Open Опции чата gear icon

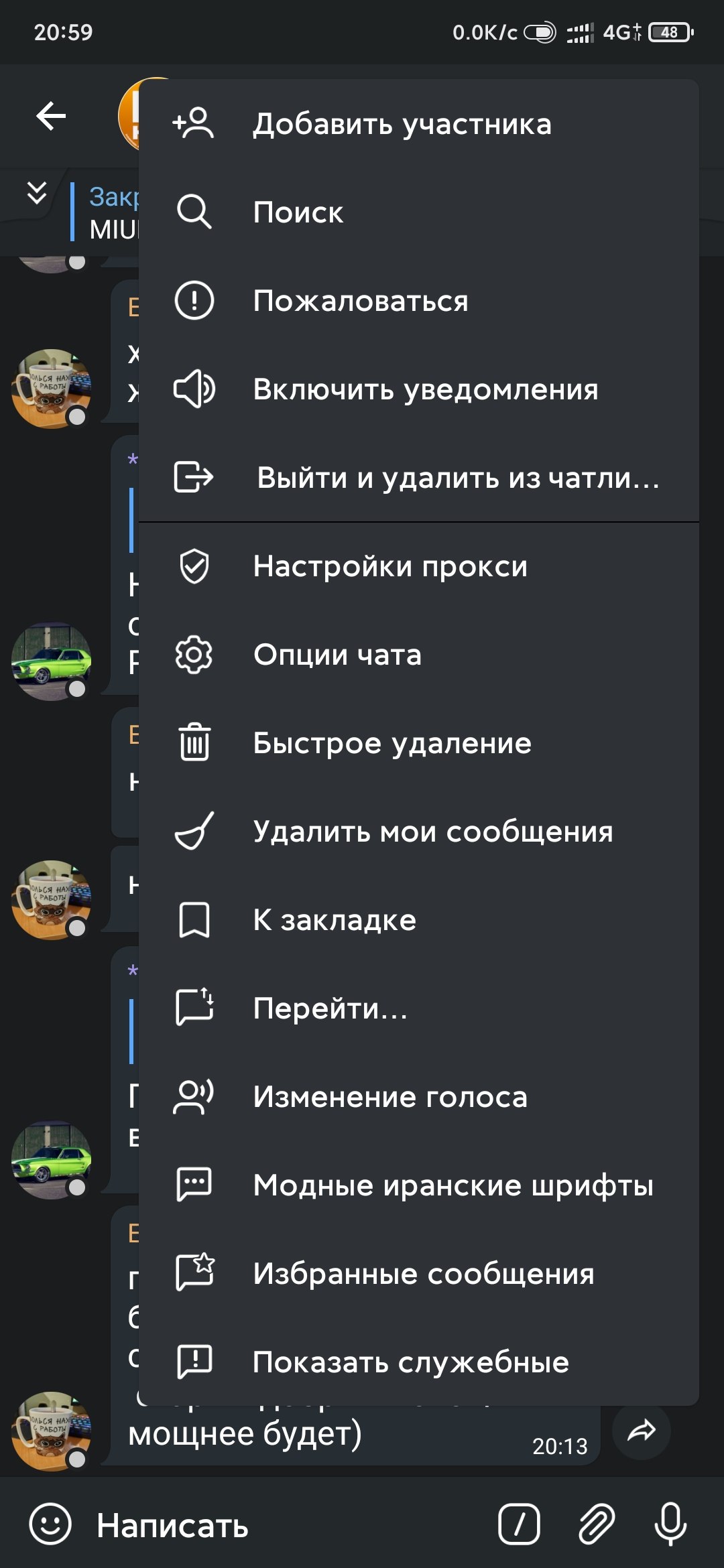coord(194,655)
